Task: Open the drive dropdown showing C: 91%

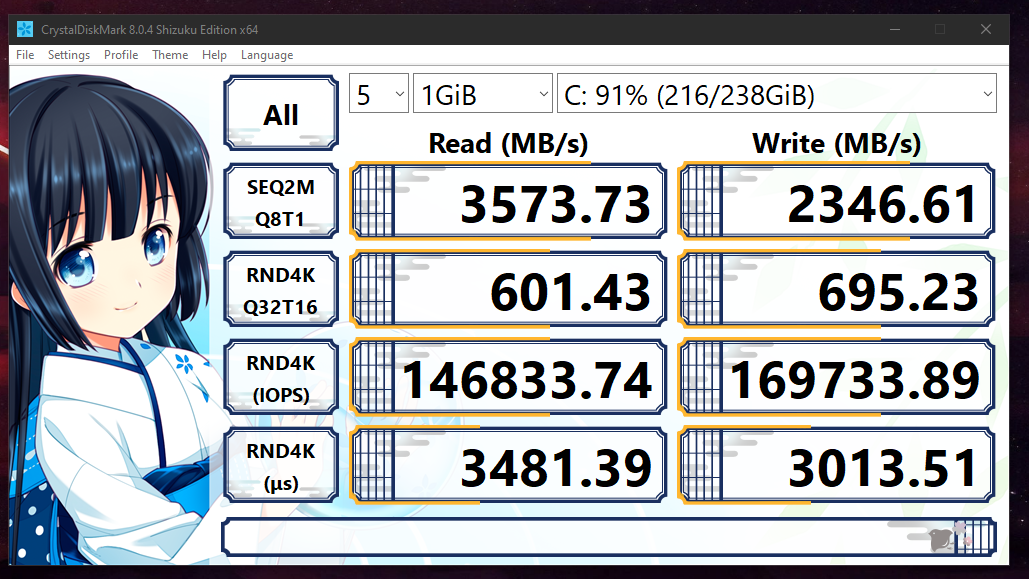Action: (777, 94)
